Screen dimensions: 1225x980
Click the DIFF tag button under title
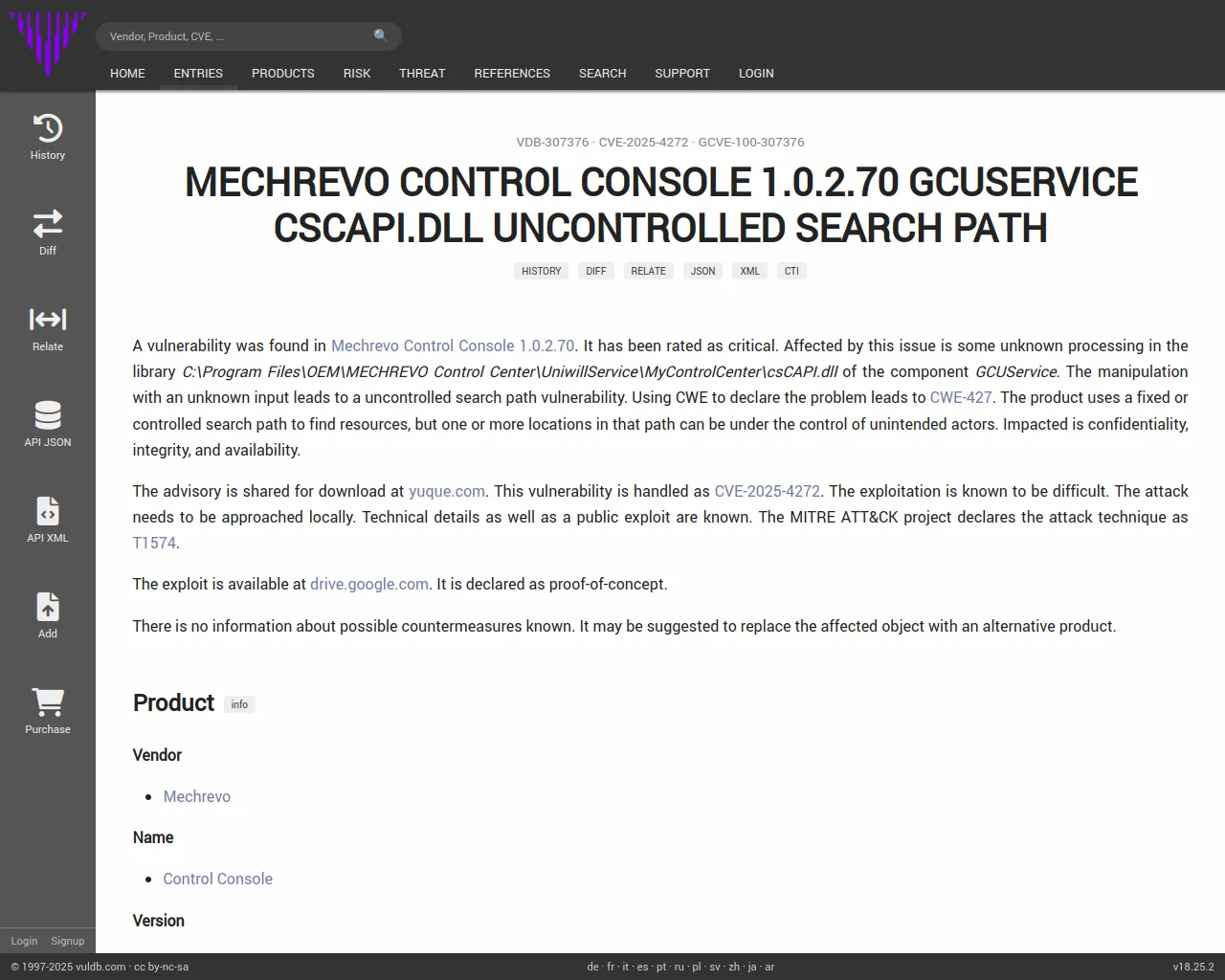click(x=596, y=271)
